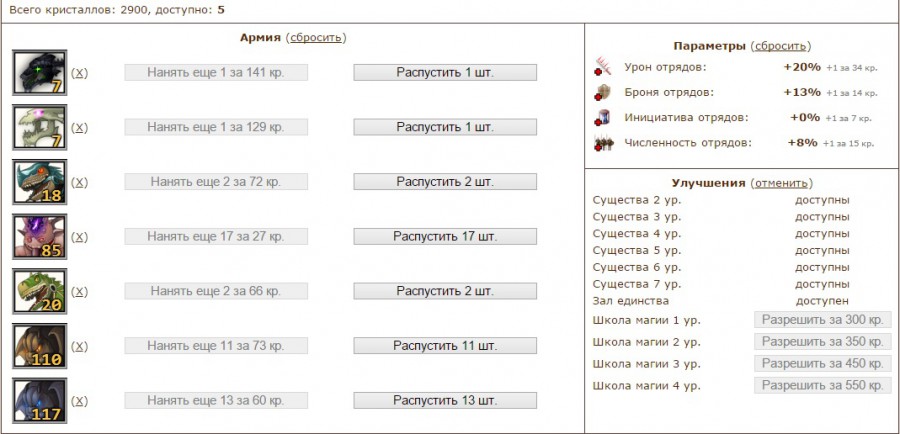The image size is (900, 434).
Task: Unlock magic school level 1 for 300 кр.
Action: [x=822, y=320]
